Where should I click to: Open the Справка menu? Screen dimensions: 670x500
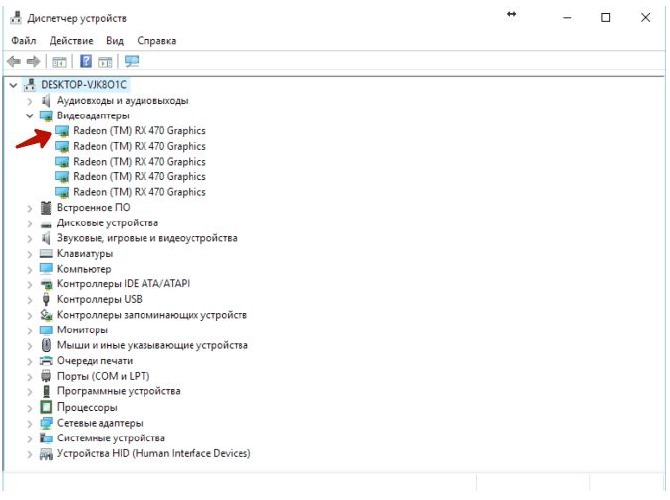pyautogui.click(x=156, y=41)
